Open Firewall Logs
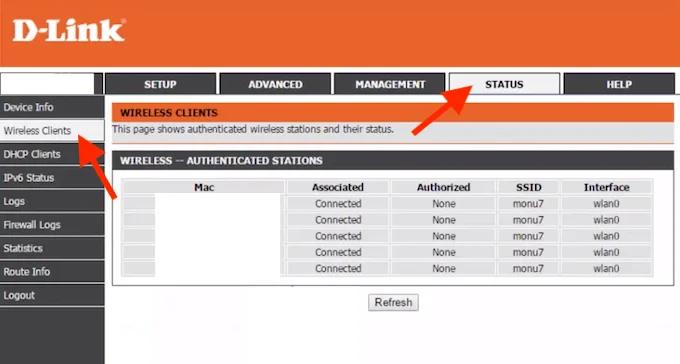This screenshot has height=364, width=680. (x=52, y=225)
